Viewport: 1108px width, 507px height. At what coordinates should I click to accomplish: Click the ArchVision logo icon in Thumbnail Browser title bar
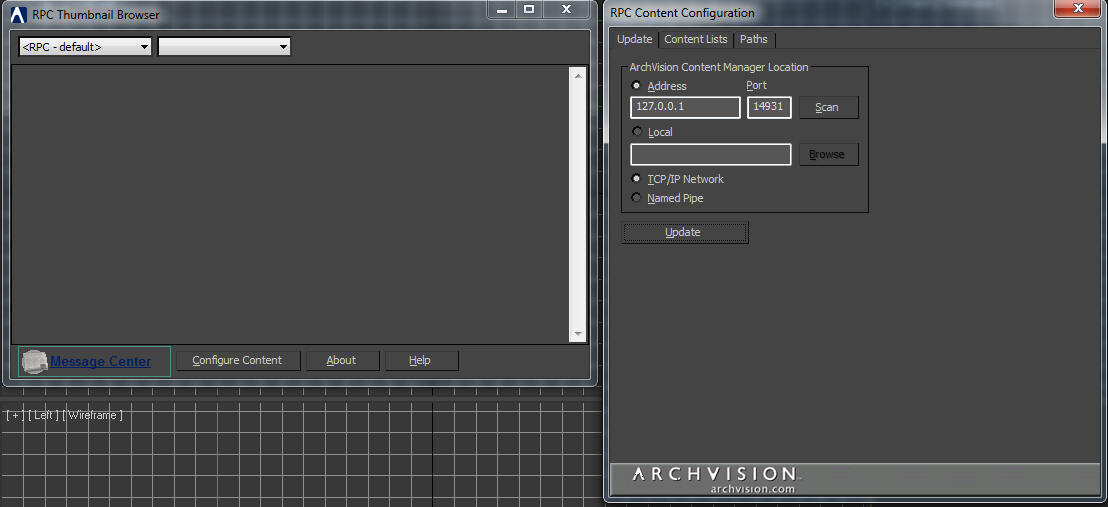click(x=19, y=14)
